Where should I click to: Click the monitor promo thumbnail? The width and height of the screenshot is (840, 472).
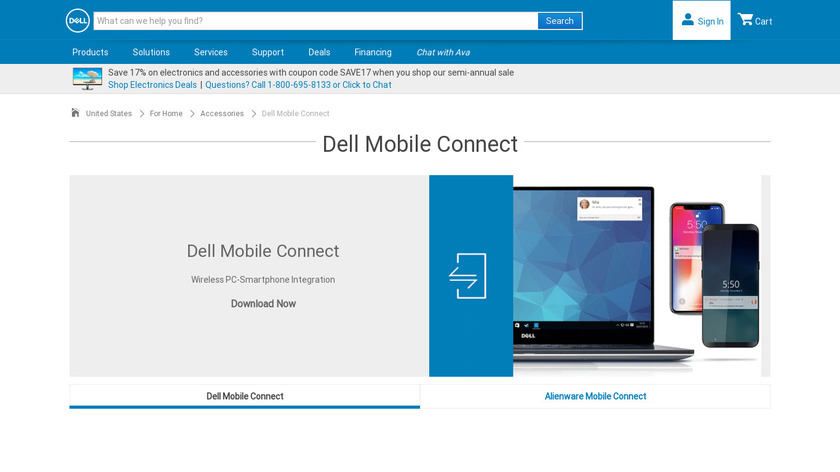point(87,79)
